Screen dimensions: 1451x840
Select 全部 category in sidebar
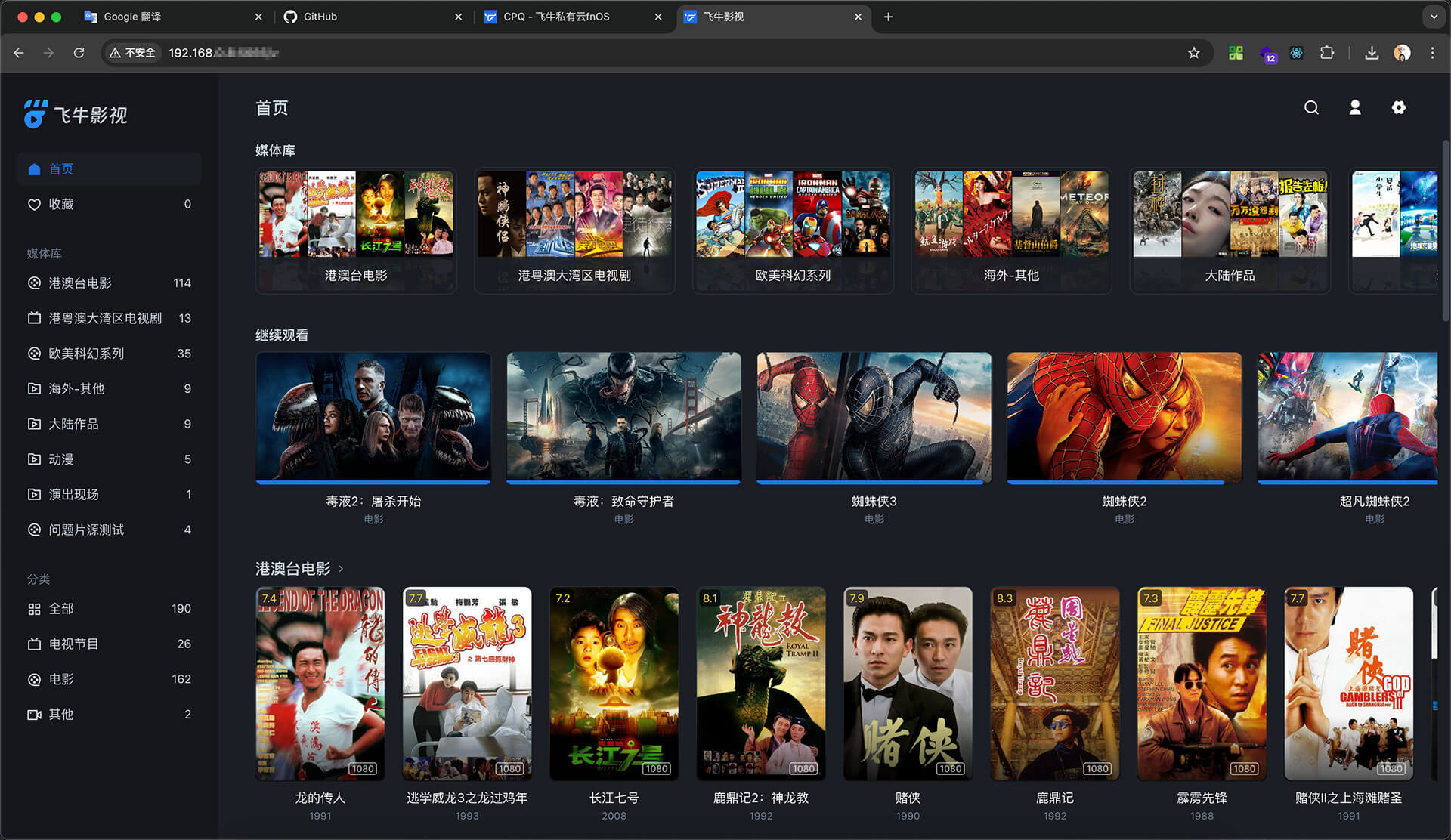[109, 609]
